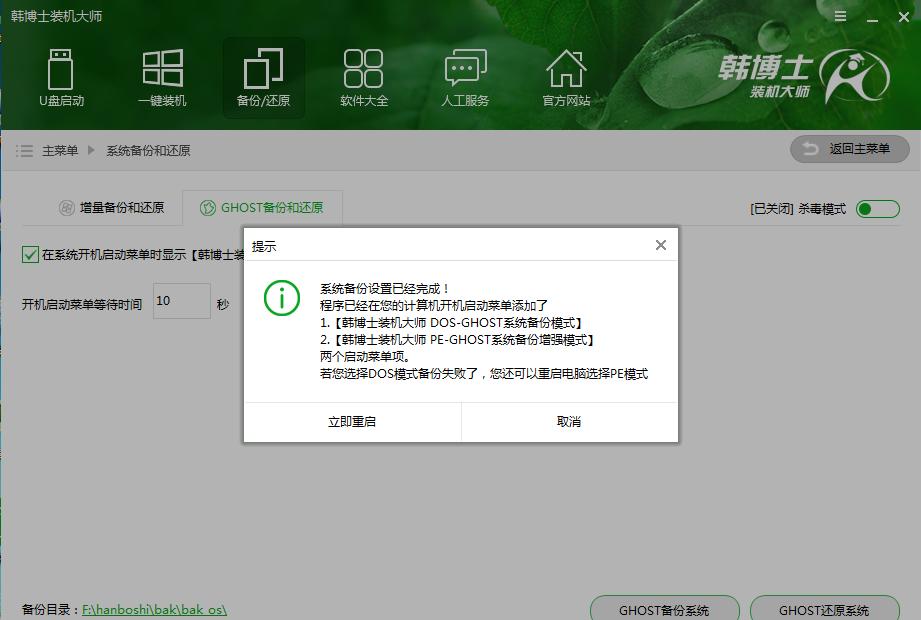The image size is (921, 620).
Task: Click 取消 in the dialog
Action: (569, 422)
